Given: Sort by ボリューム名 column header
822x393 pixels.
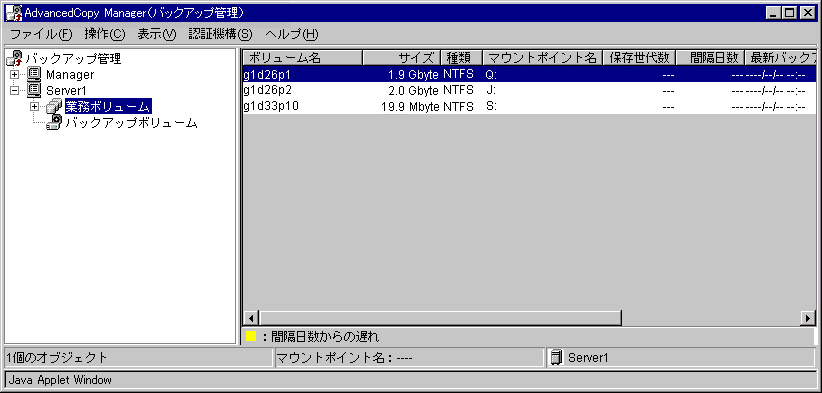Looking at the screenshot, I should coord(303,57).
